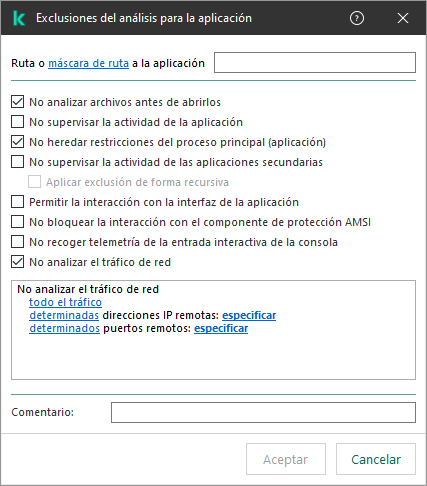Tick 'Aplicar exclusión de forma recursiva' checkbox
This screenshot has width=427, height=486.
34,182
